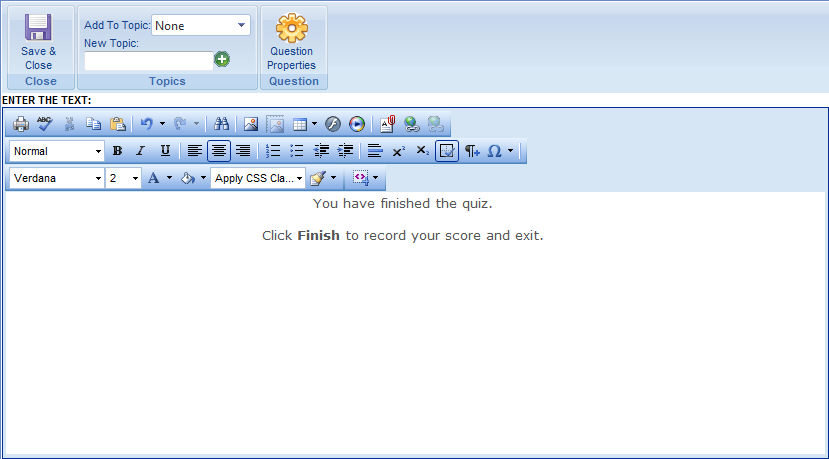The image size is (829, 459).
Task: Insert a numbered list
Action: pyautogui.click(x=273, y=151)
